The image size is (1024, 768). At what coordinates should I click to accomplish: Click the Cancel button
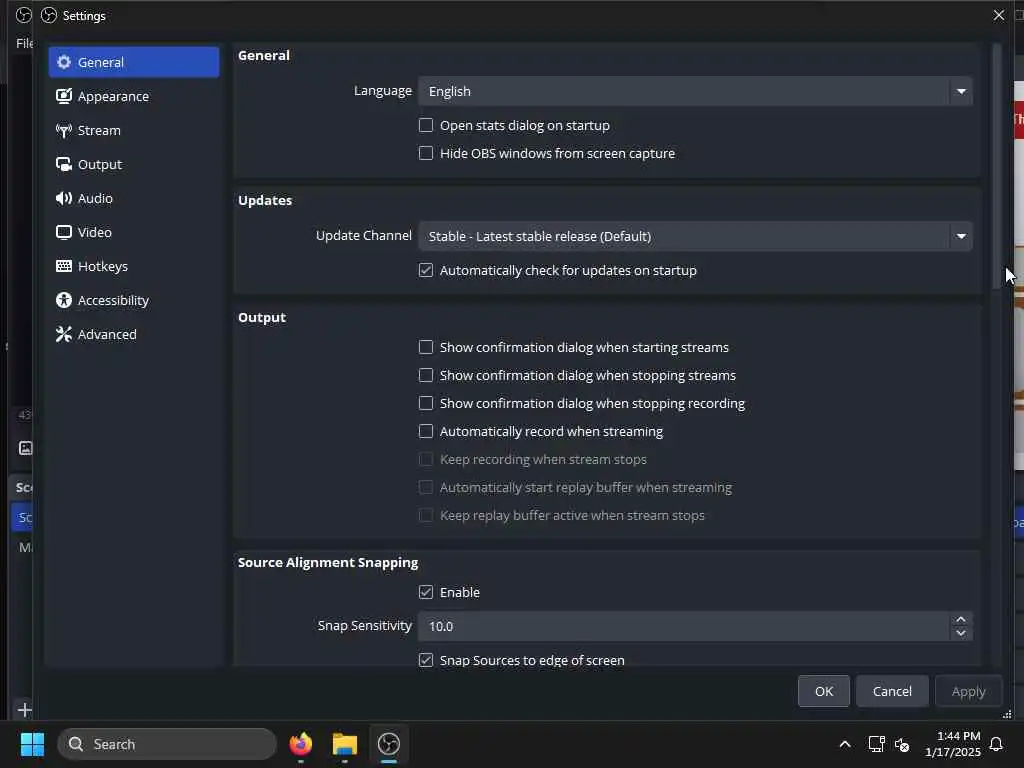click(x=892, y=691)
